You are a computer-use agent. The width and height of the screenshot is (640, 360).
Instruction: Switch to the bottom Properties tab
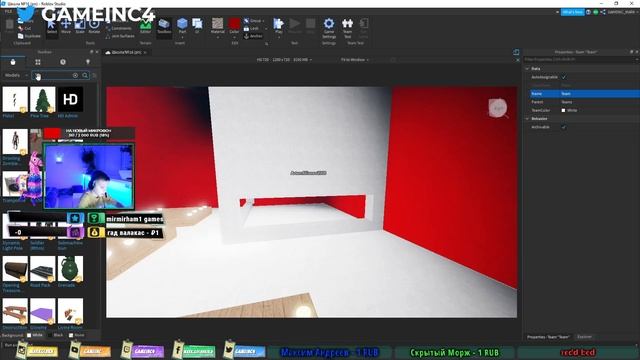click(548, 337)
